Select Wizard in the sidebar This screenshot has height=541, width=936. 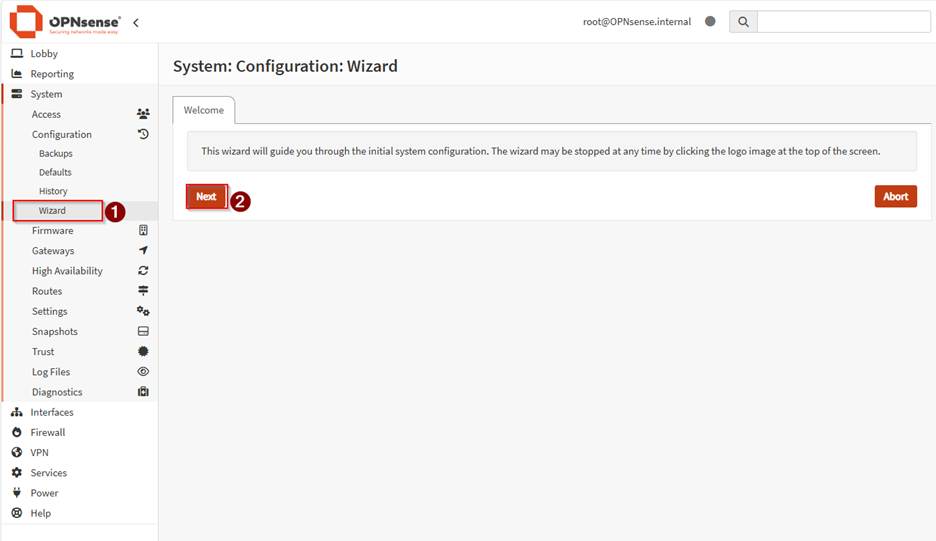(53, 211)
